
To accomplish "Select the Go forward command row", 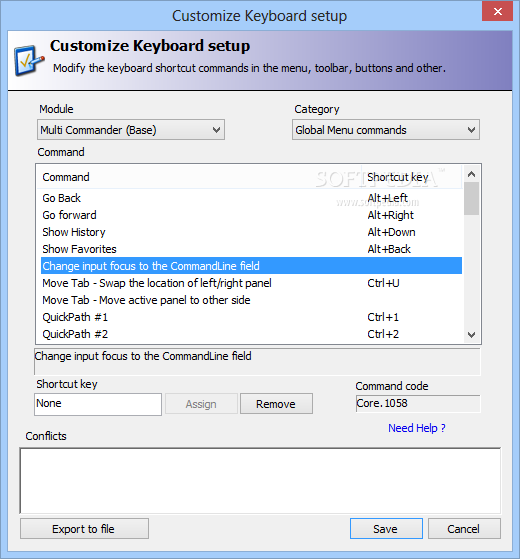I will point(251,215).
